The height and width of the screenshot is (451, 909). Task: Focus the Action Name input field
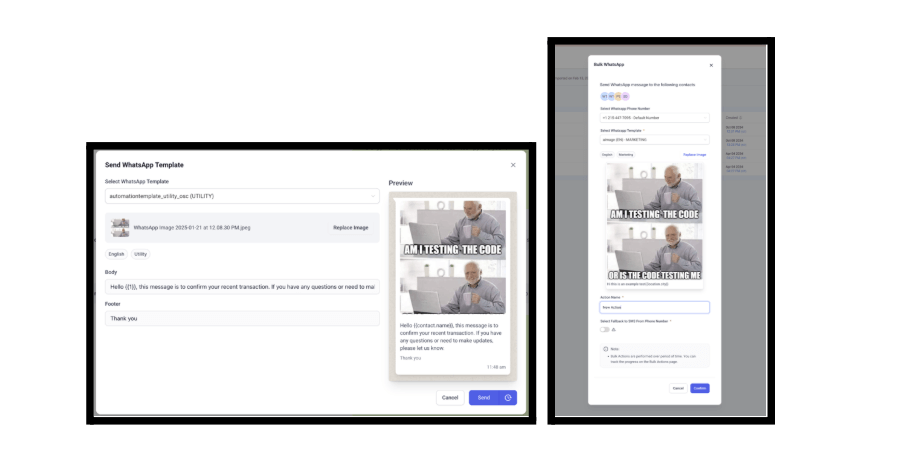coord(655,307)
